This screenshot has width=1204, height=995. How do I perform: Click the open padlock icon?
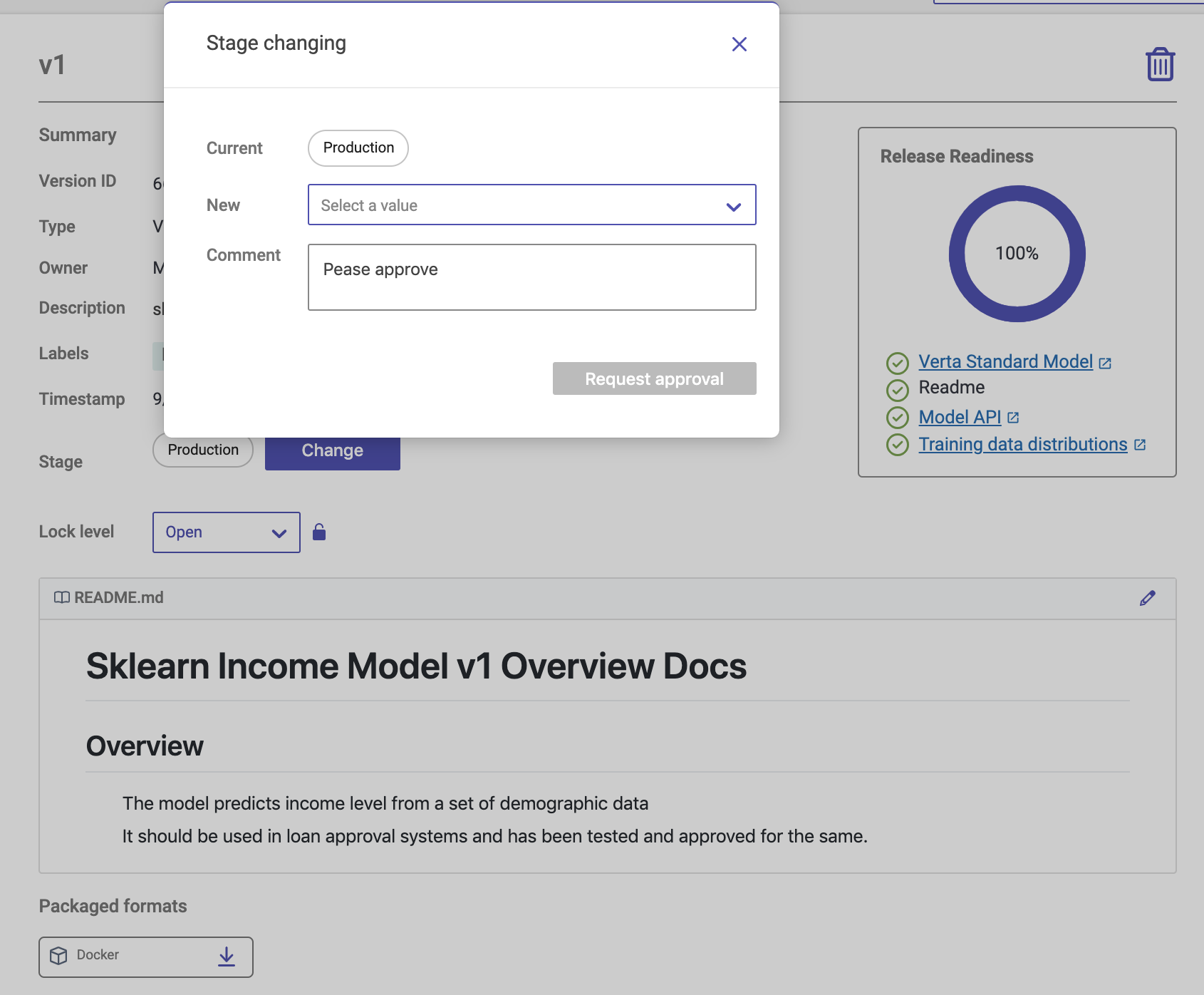(319, 532)
